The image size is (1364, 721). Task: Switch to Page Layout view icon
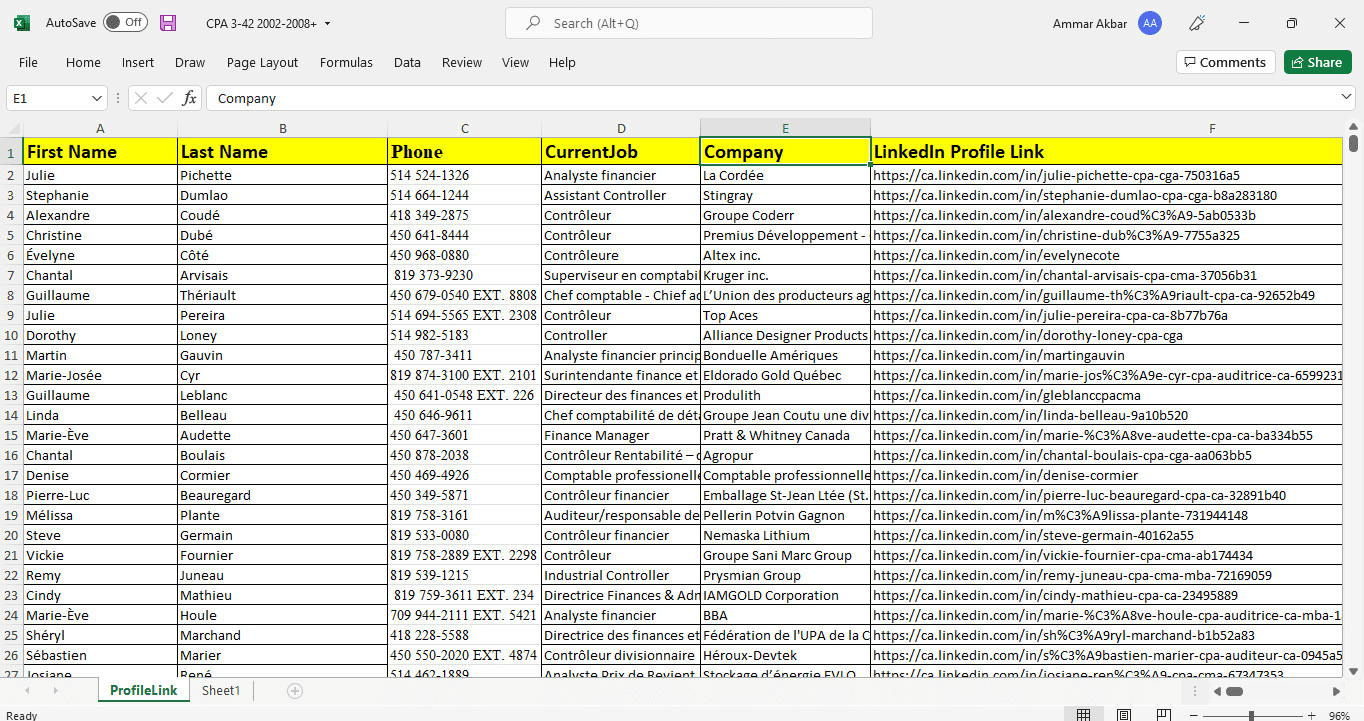click(1124, 715)
